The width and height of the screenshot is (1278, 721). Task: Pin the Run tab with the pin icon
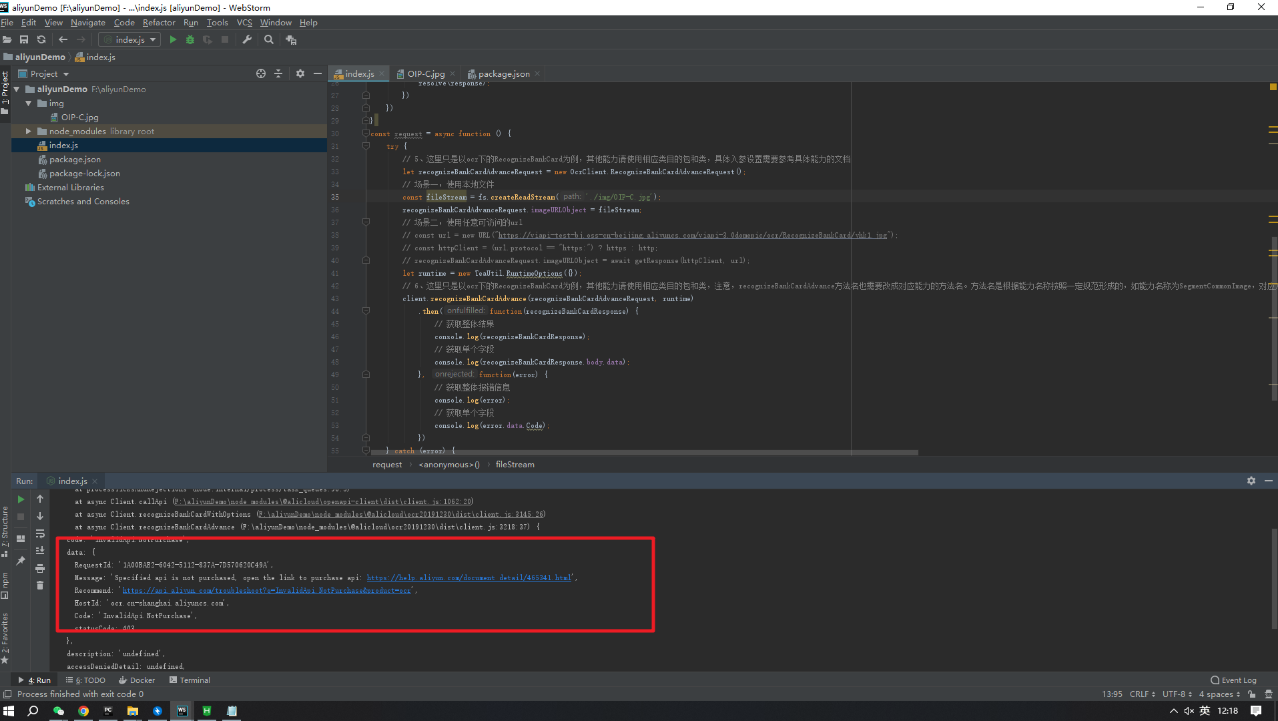[21, 561]
